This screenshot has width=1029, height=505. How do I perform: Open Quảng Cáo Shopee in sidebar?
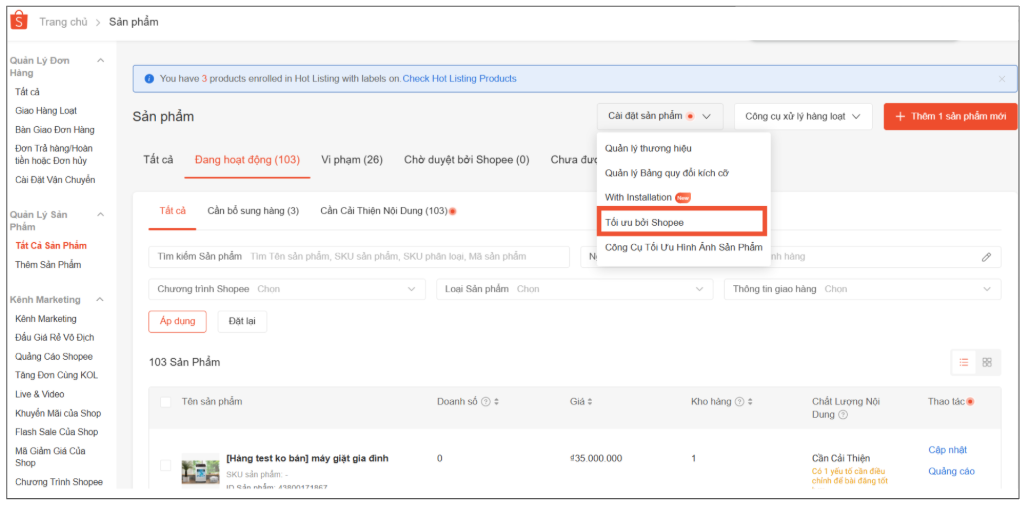pos(54,357)
